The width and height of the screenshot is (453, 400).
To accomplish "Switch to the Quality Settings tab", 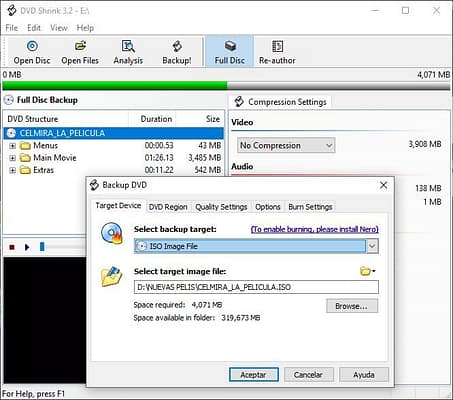I will tap(221, 207).
